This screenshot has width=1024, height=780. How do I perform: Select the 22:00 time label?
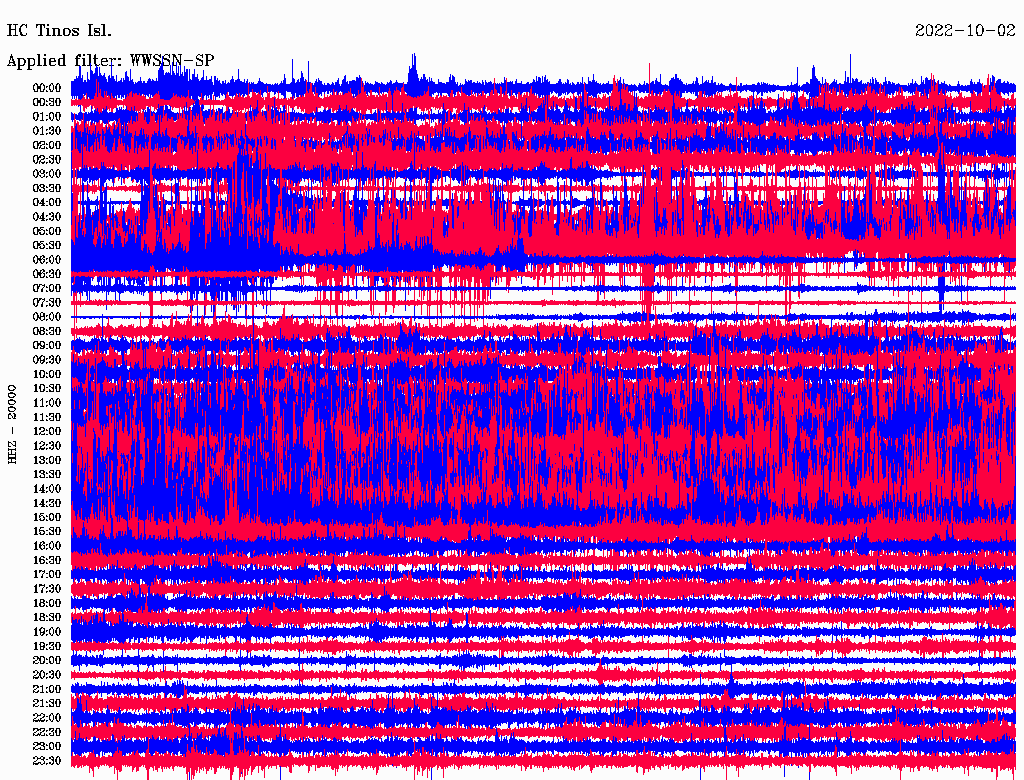tap(47, 718)
